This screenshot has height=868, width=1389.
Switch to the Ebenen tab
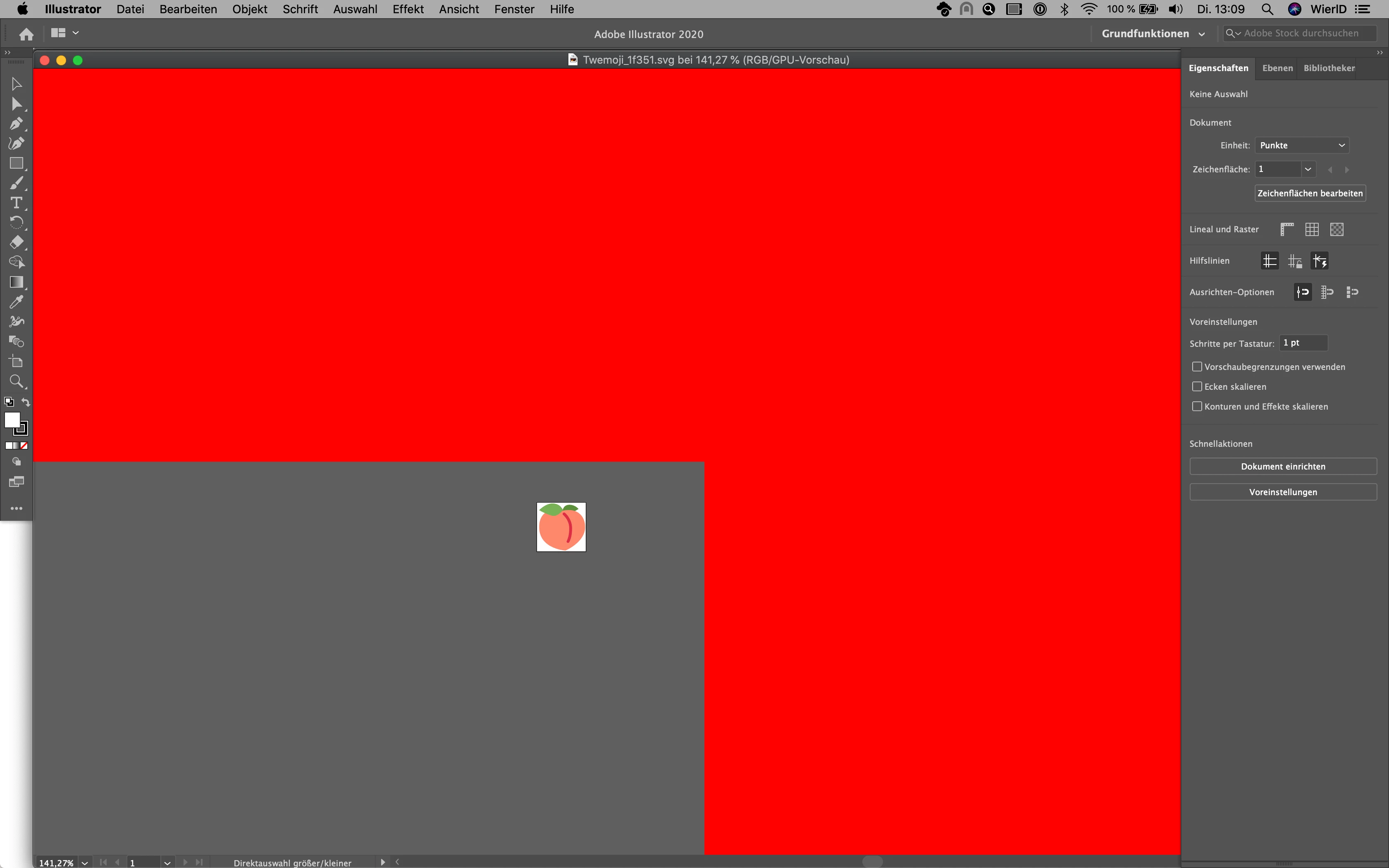coord(1277,68)
